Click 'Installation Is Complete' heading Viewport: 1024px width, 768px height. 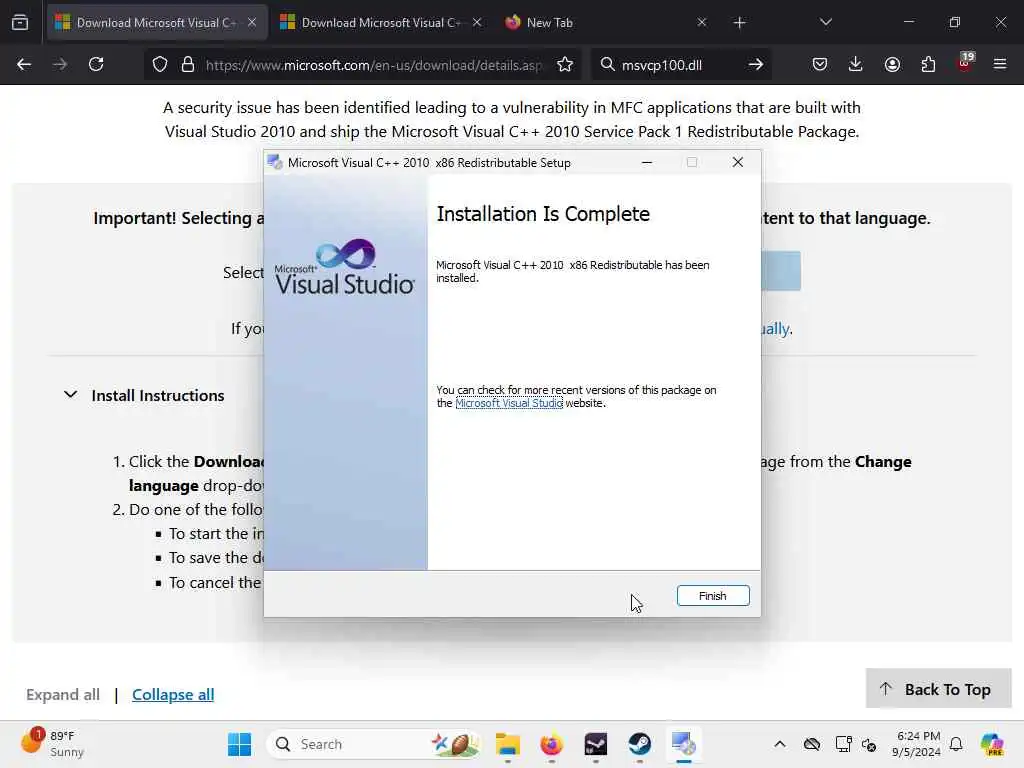(543, 214)
